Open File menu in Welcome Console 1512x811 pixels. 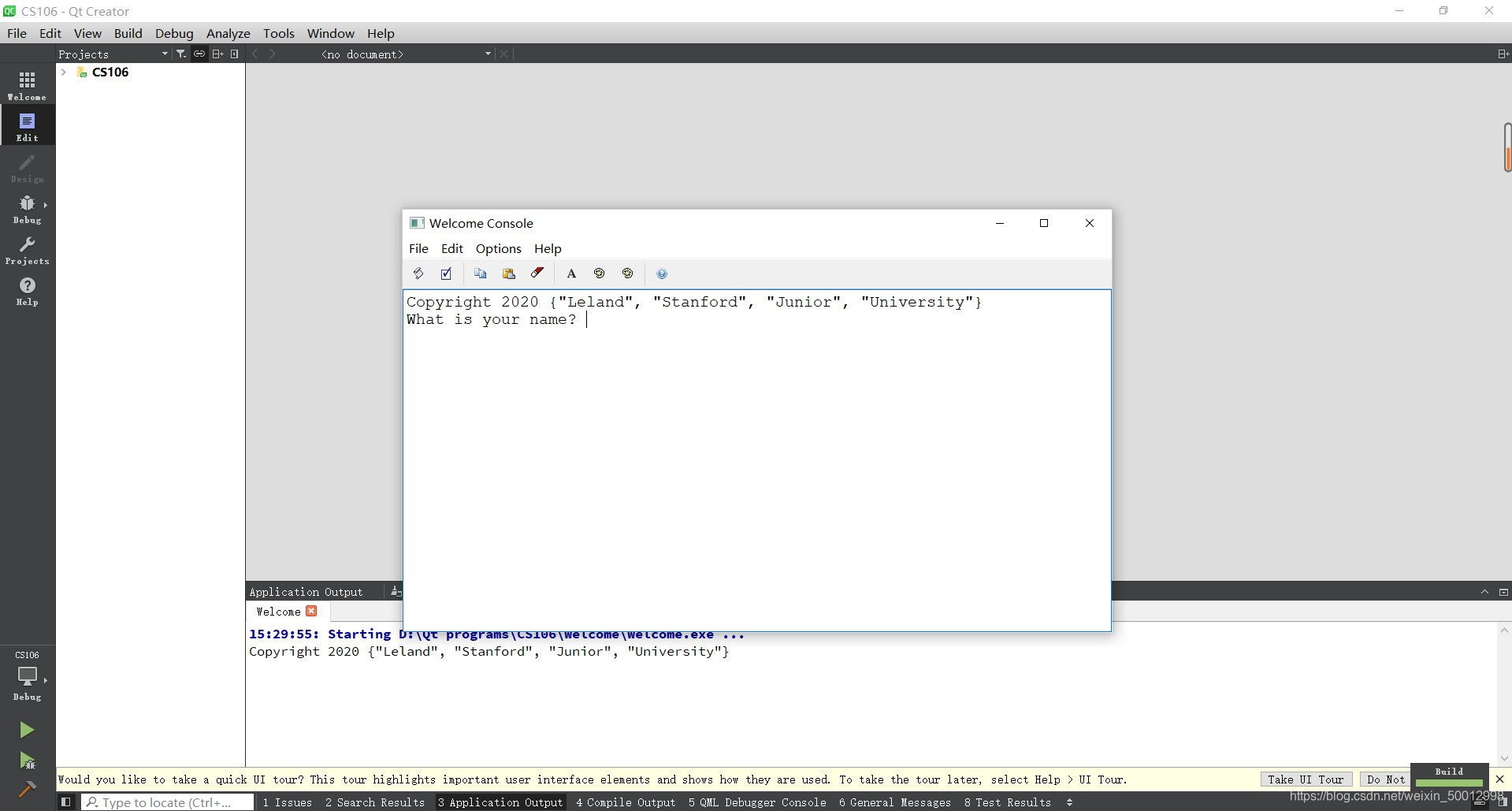pyautogui.click(x=418, y=248)
